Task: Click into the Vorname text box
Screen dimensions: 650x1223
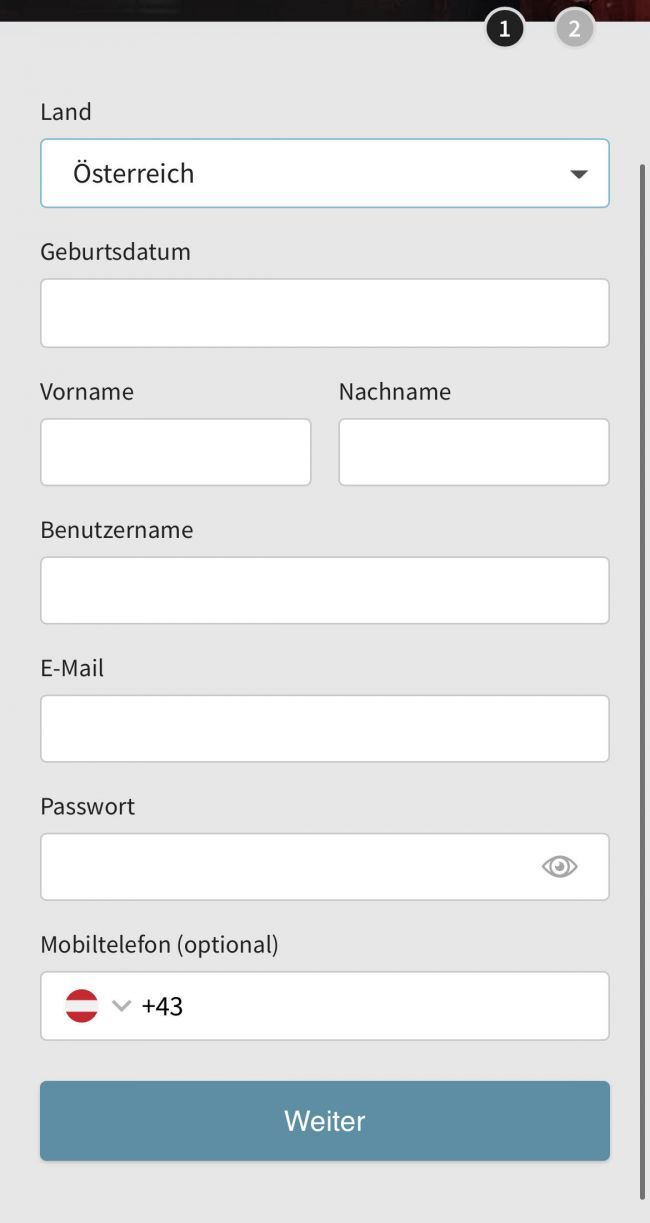Action: (175, 452)
